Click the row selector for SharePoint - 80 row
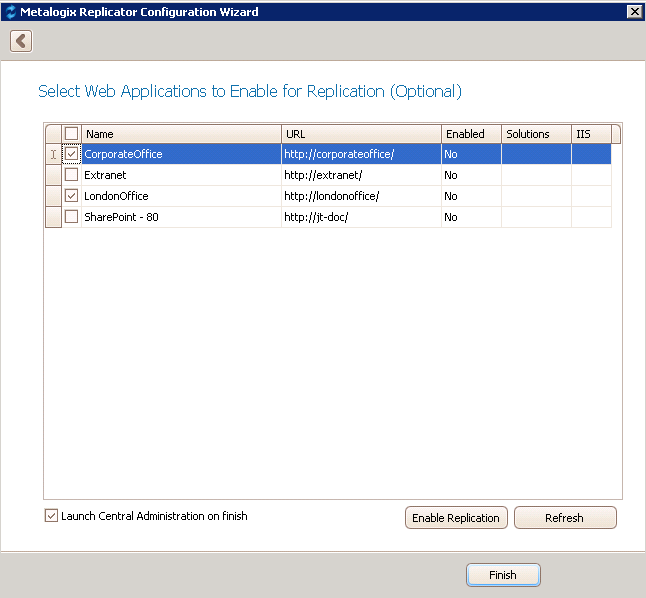Viewport: 646px width, 598px height. tap(53, 217)
